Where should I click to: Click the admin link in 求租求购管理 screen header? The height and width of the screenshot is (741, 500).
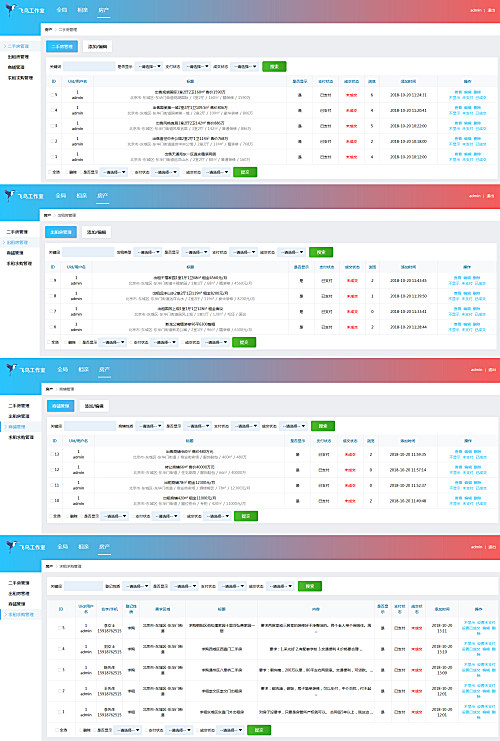click(476, 547)
